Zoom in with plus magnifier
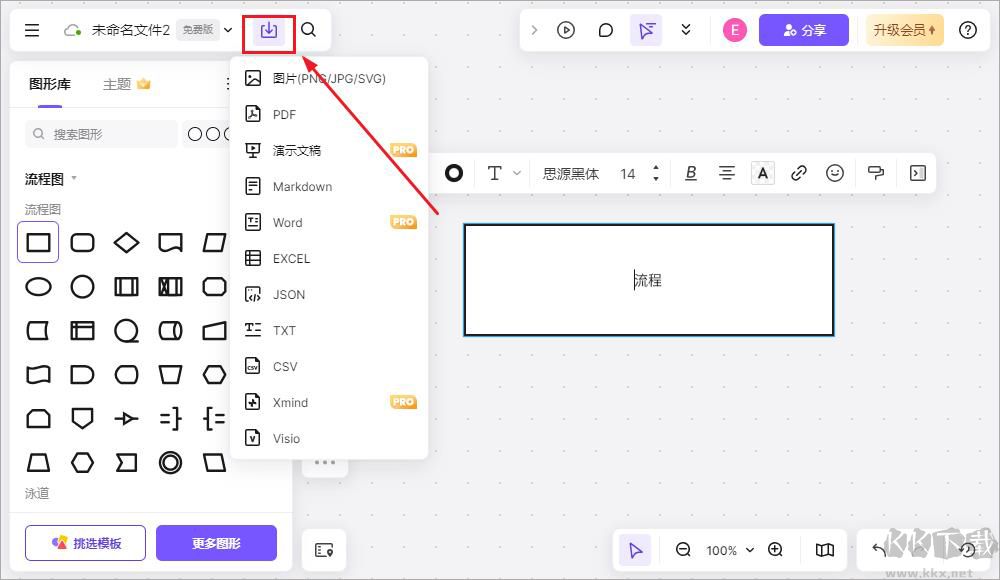The width and height of the screenshot is (1000, 580). (776, 549)
